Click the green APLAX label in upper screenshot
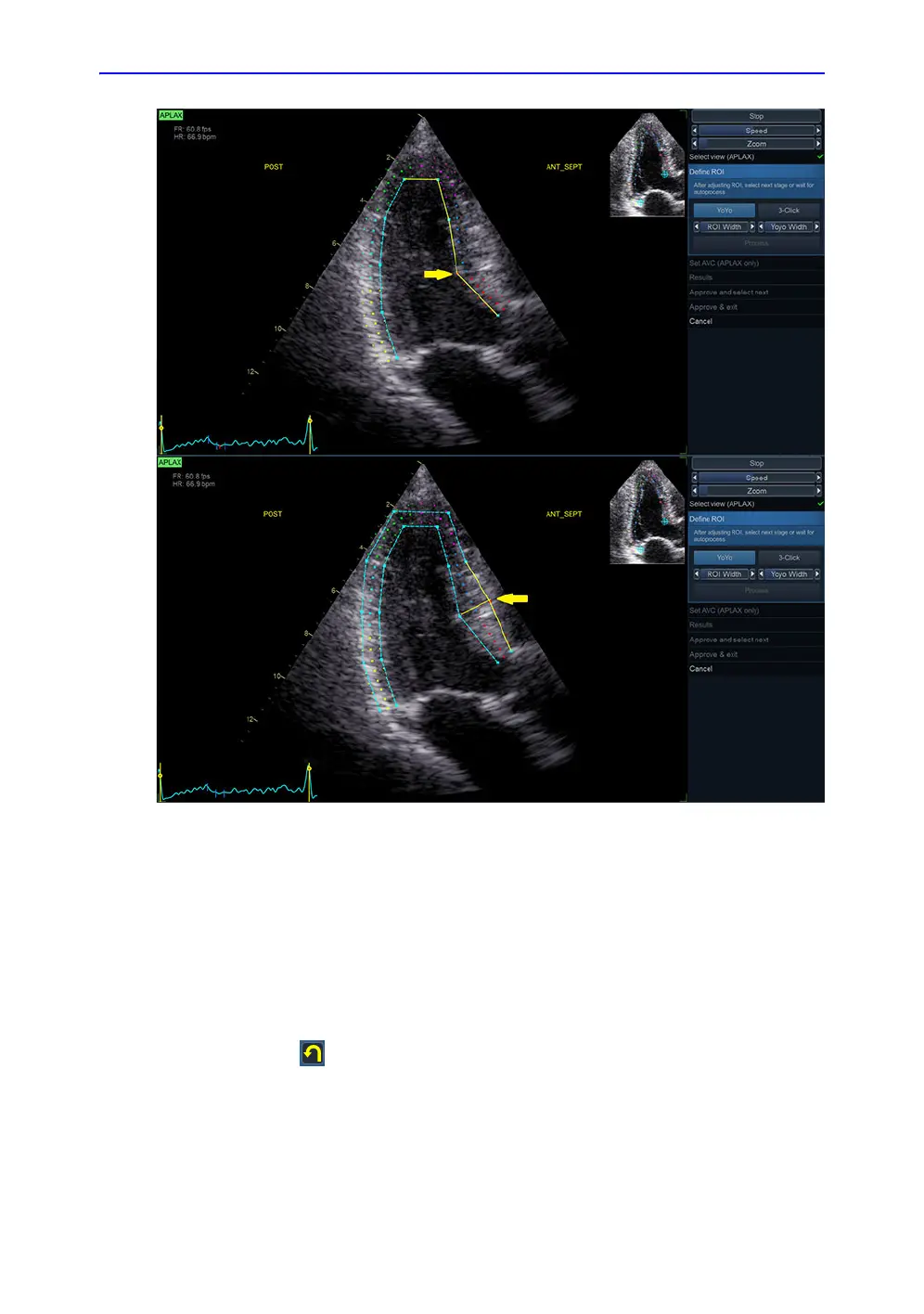Viewport: 924px width, 1314px height. [171, 115]
